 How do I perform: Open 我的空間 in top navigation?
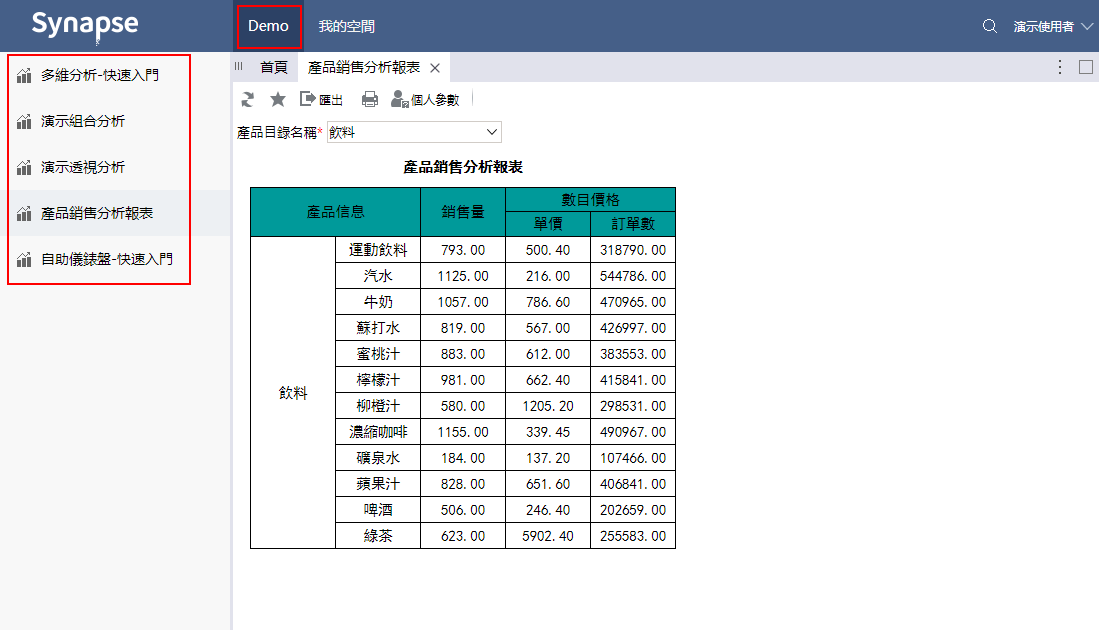347,26
